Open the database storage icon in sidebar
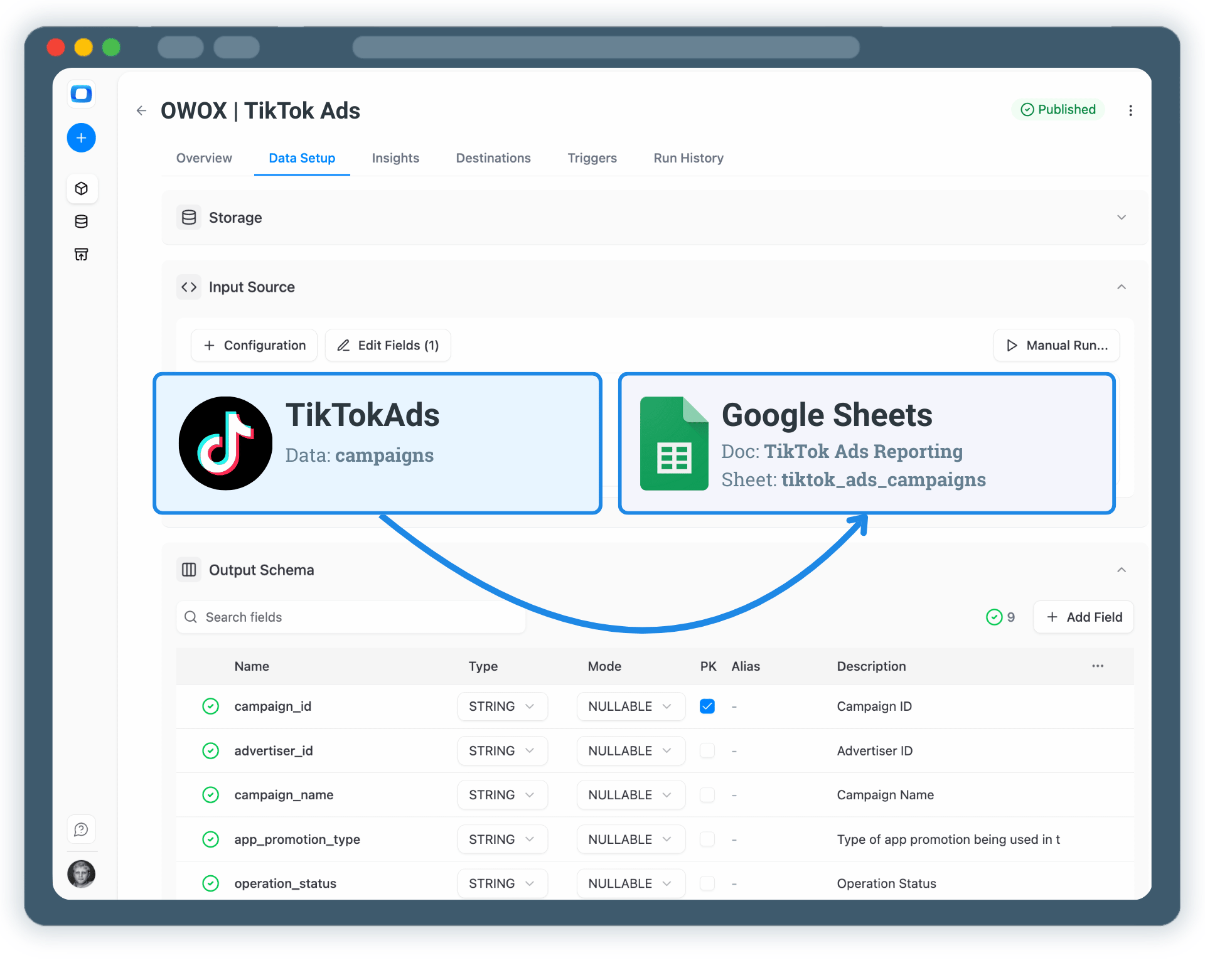Image resolution: width=1205 pixels, height=980 pixels. (x=81, y=221)
